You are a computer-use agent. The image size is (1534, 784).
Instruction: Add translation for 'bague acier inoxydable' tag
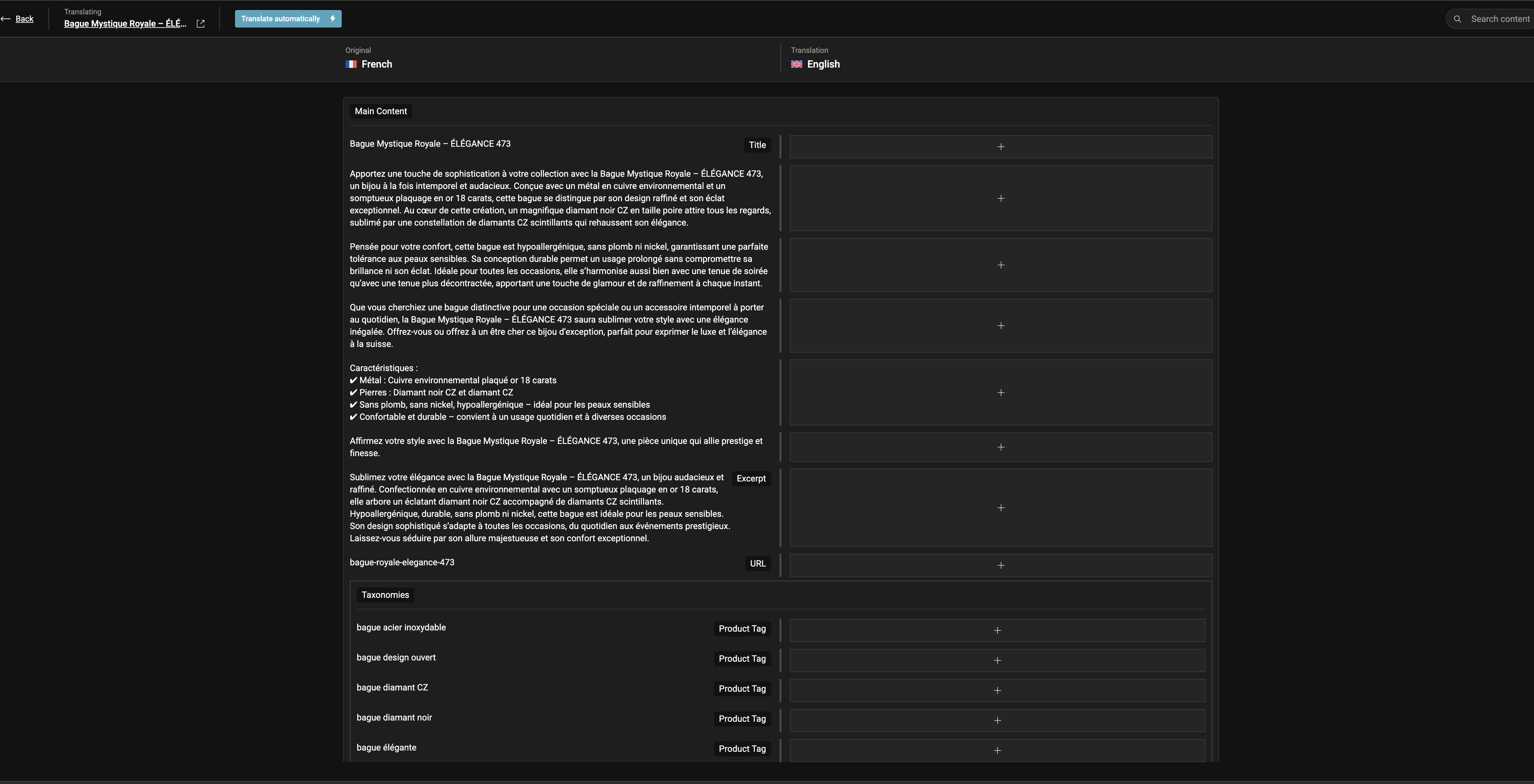[997, 630]
